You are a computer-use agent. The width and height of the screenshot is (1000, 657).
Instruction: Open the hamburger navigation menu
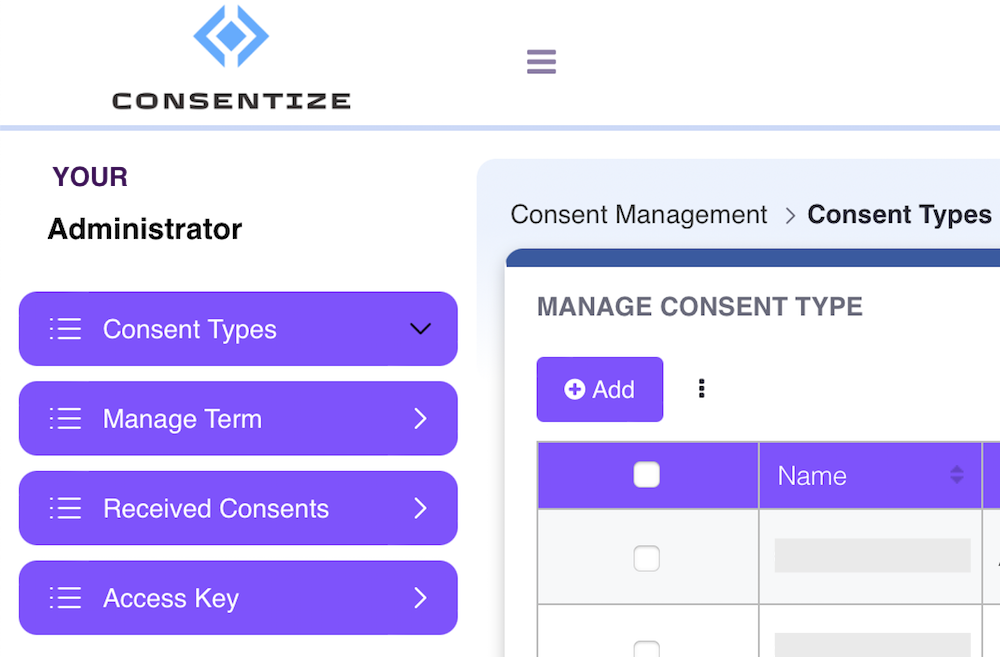pos(541,61)
